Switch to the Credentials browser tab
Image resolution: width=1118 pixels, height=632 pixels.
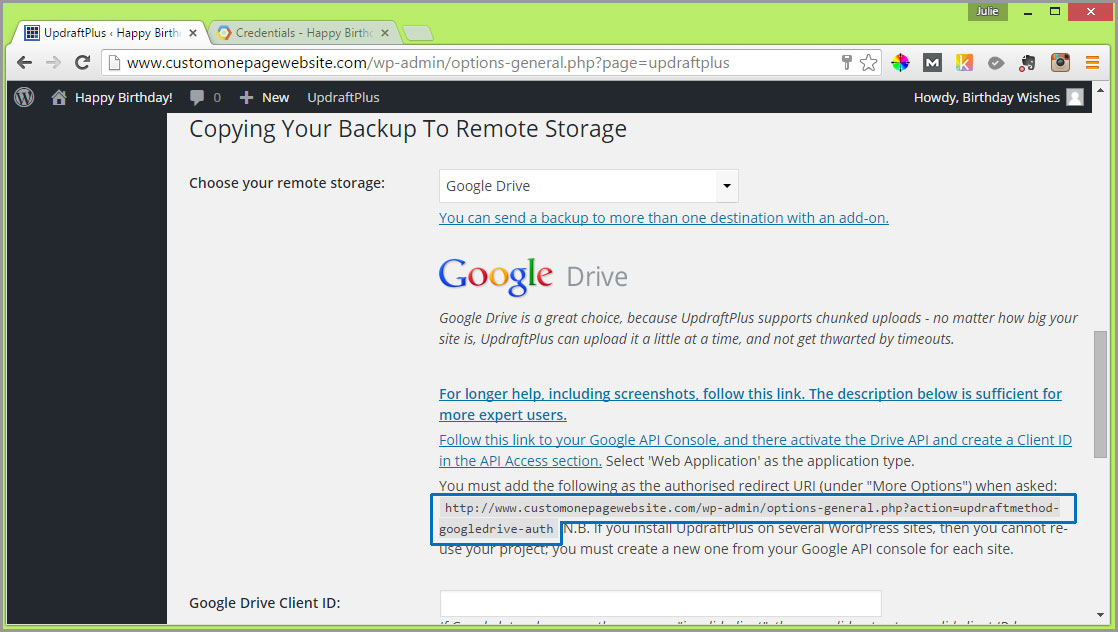(304, 33)
